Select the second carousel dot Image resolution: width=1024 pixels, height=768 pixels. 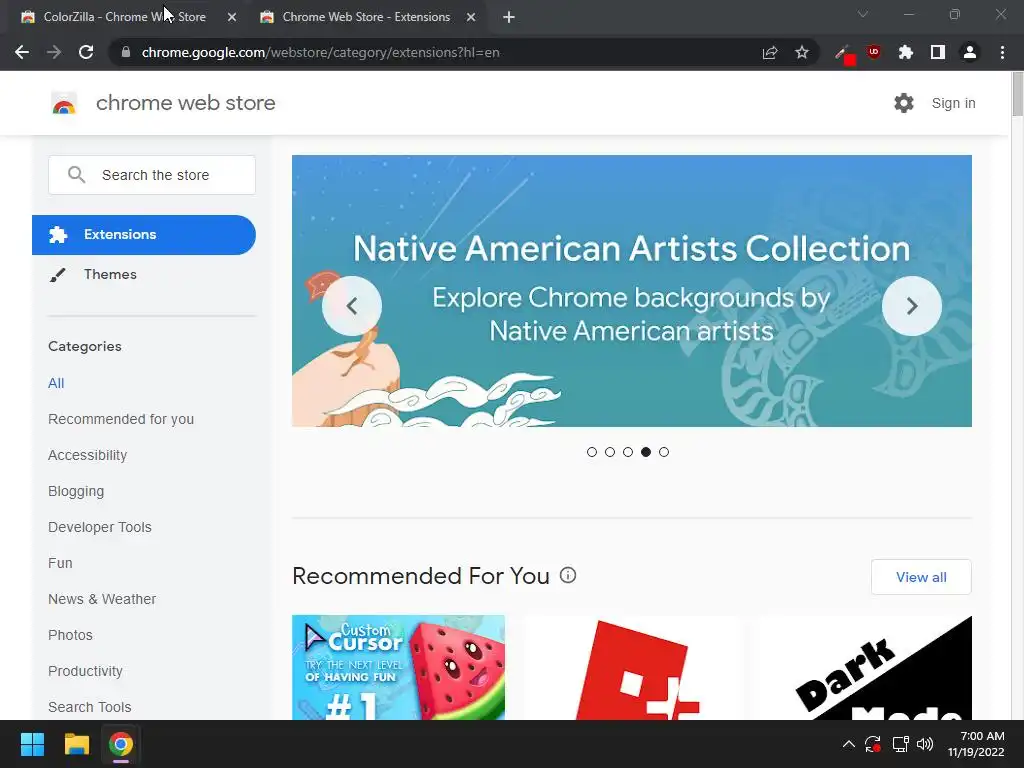(x=610, y=452)
